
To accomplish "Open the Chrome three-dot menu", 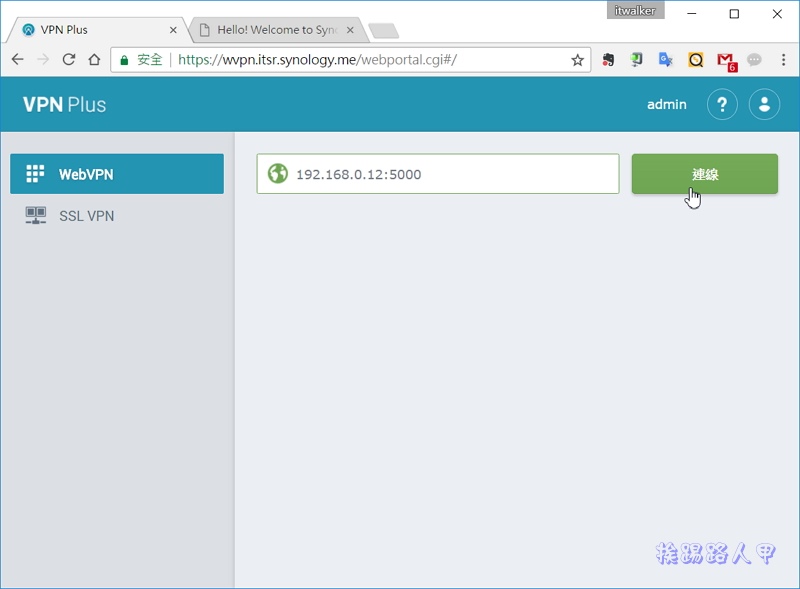I will pos(783,60).
